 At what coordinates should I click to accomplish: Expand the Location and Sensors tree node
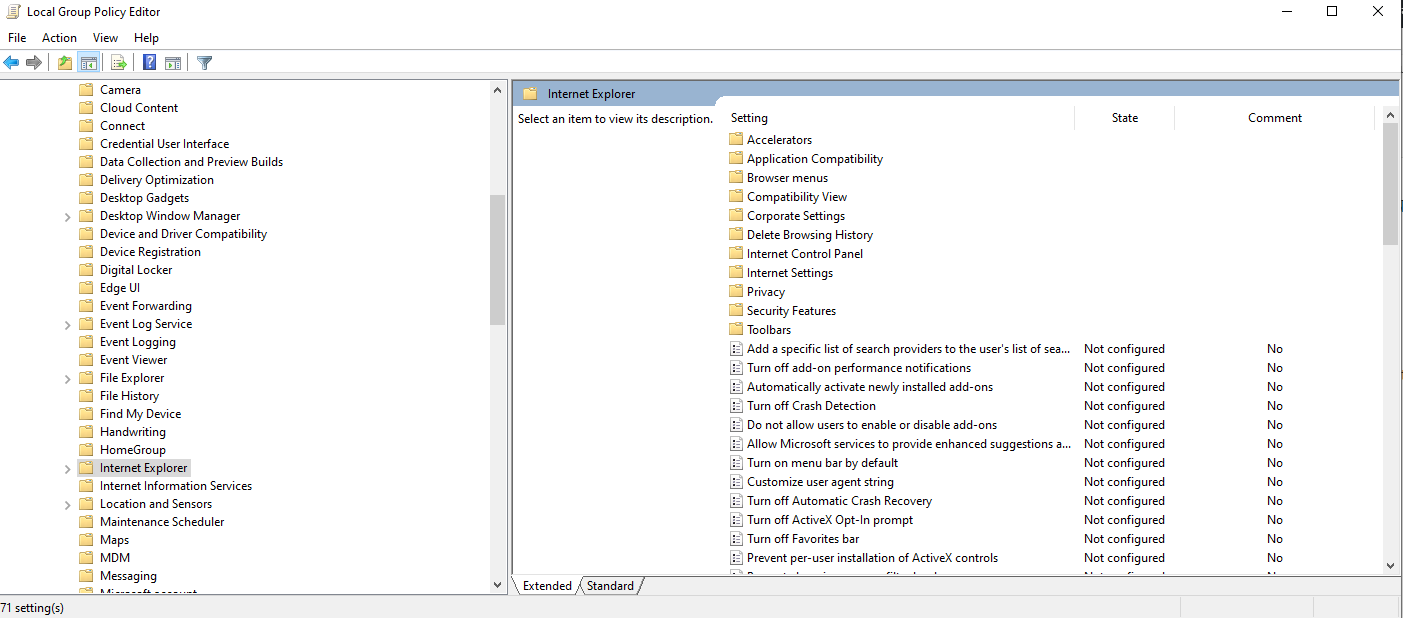click(67, 504)
